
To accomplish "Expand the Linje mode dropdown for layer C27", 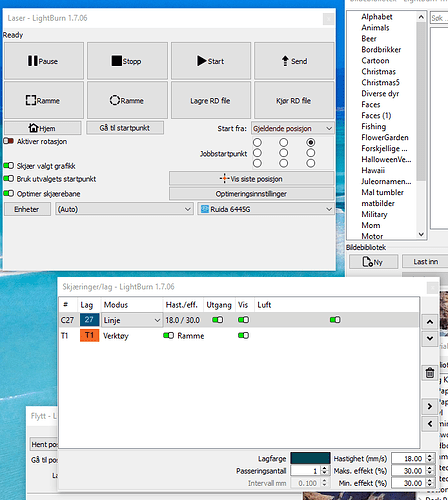I will 132,320.
